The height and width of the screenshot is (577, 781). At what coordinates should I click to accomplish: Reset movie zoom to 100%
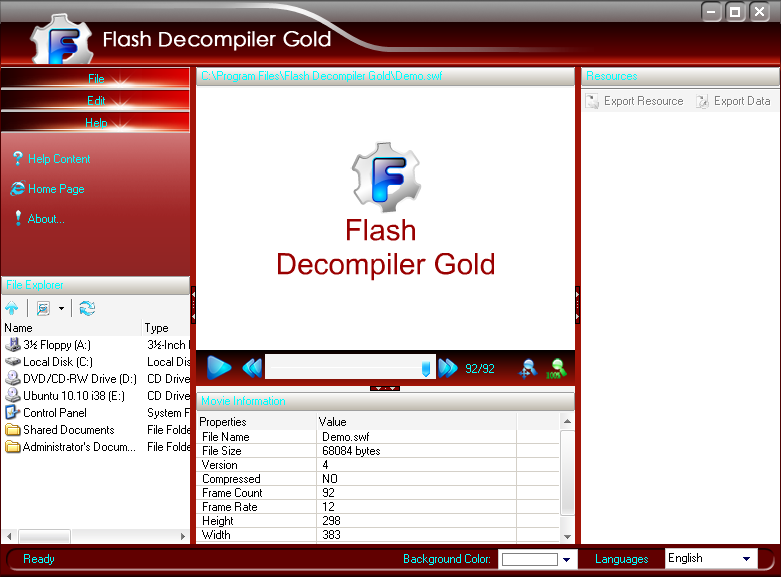click(x=556, y=368)
